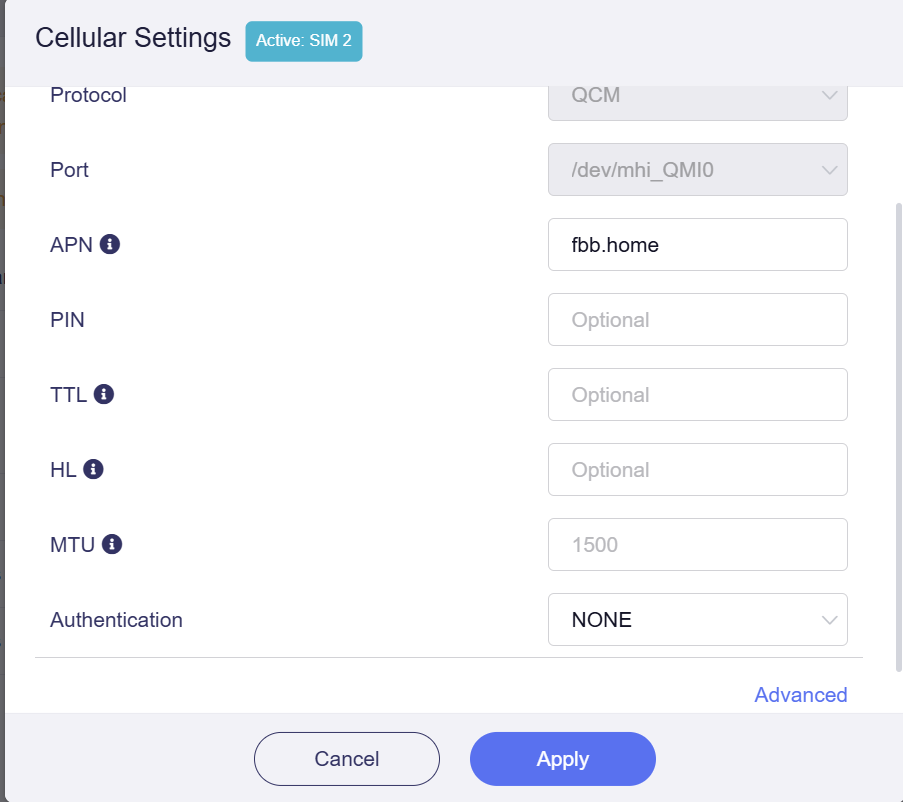Click the PIN label text
The height and width of the screenshot is (802, 903).
(67, 320)
